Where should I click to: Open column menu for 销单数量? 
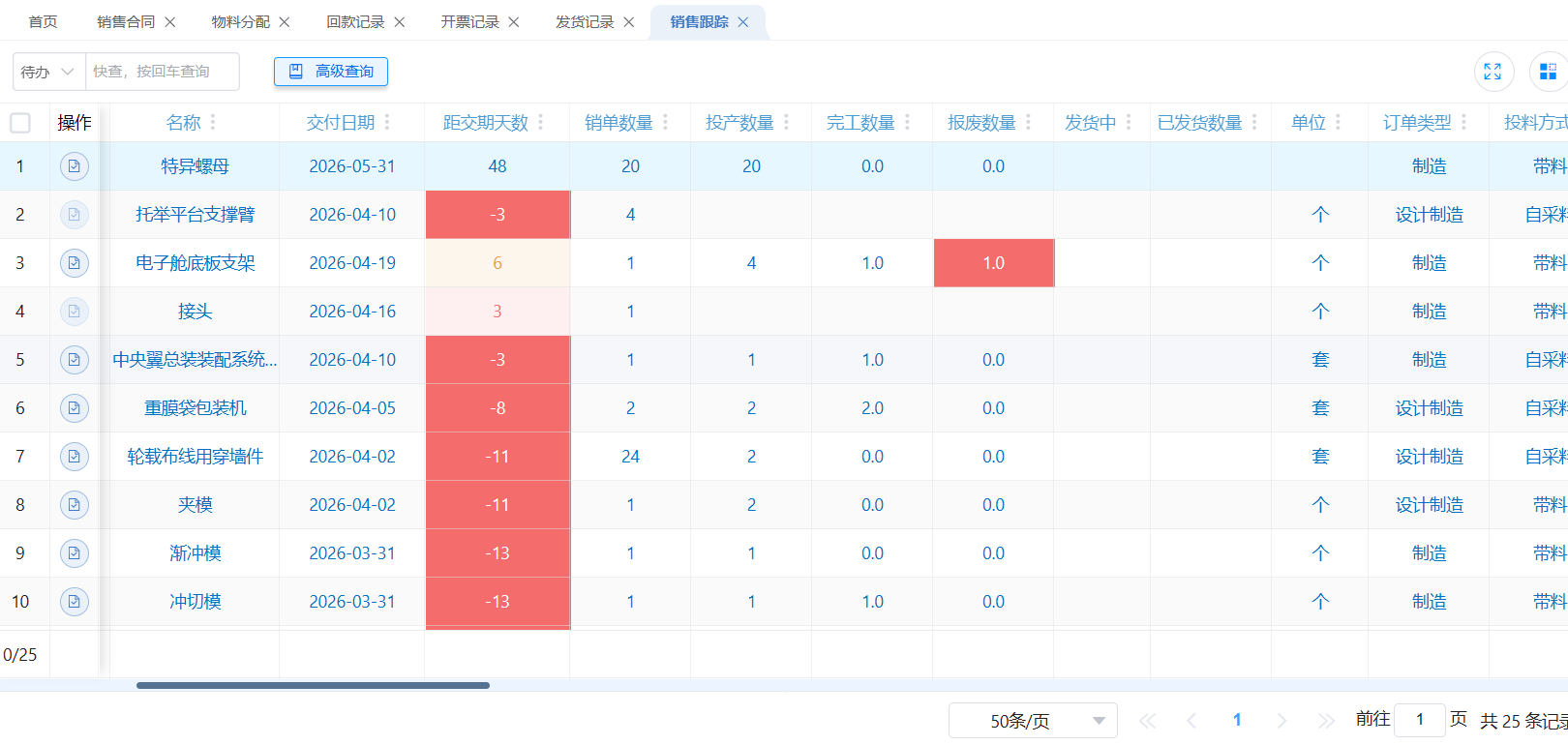[666, 122]
